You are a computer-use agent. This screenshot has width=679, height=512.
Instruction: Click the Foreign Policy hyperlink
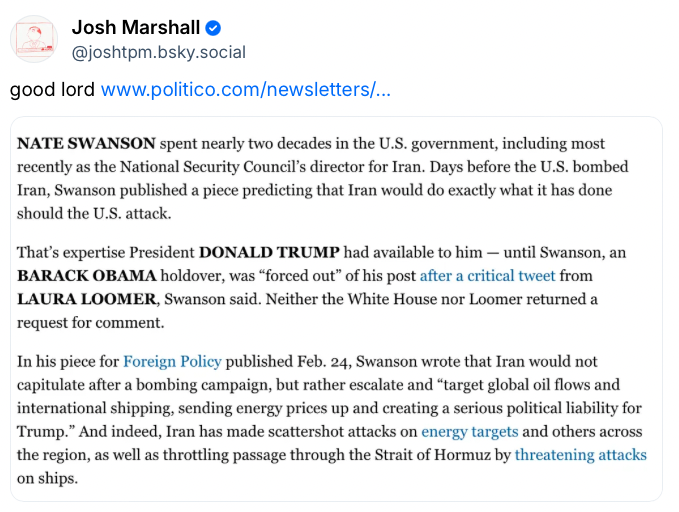pos(172,362)
